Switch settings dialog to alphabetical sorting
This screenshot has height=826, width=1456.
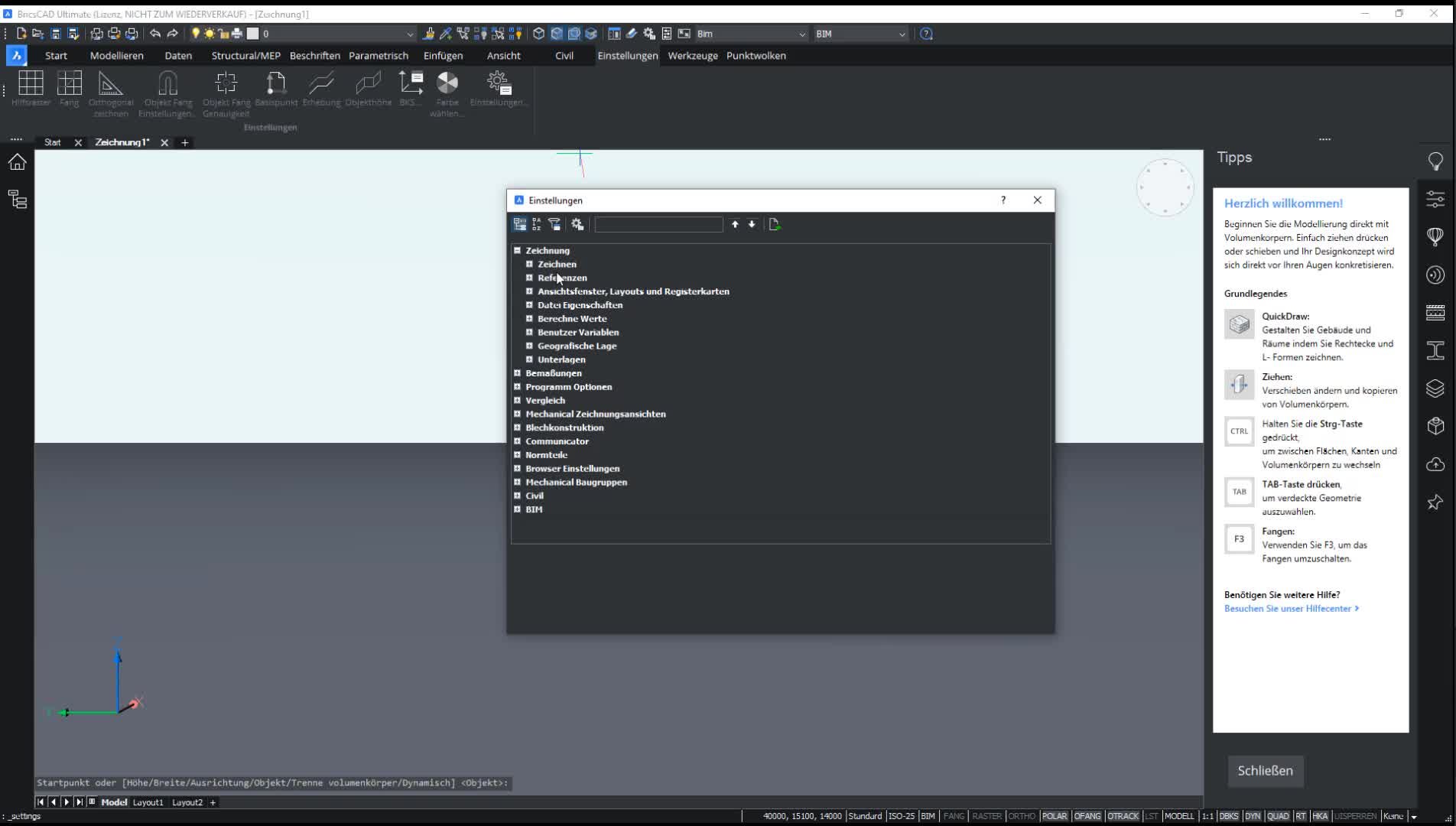(x=537, y=224)
